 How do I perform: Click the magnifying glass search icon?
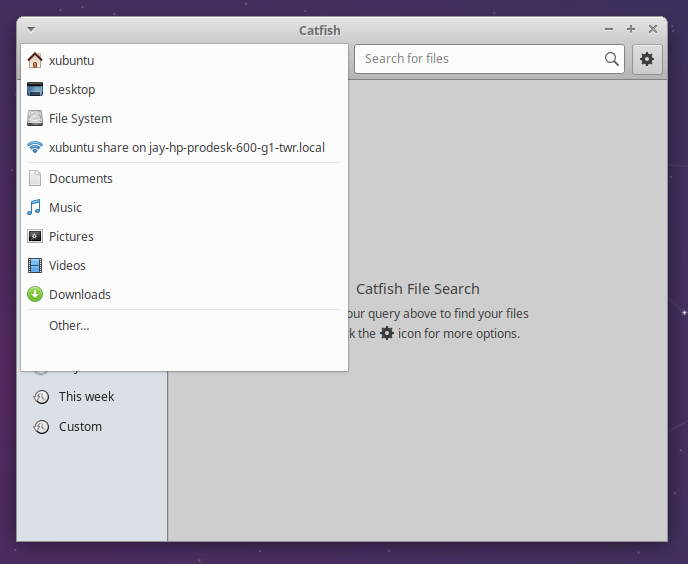[x=612, y=59]
